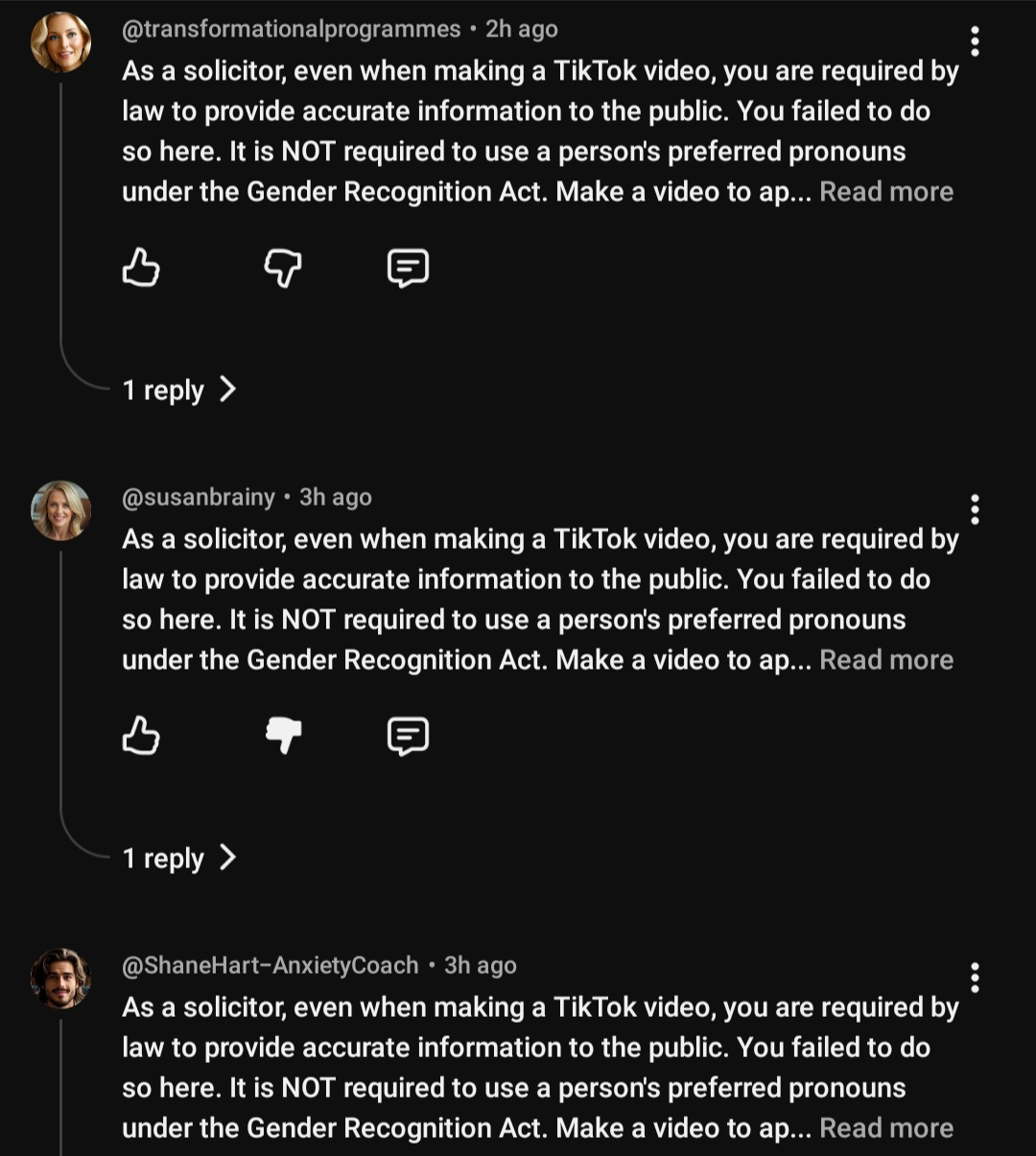
Task: Read more of @transformationalprogrammes comment
Action: click(x=886, y=192)
